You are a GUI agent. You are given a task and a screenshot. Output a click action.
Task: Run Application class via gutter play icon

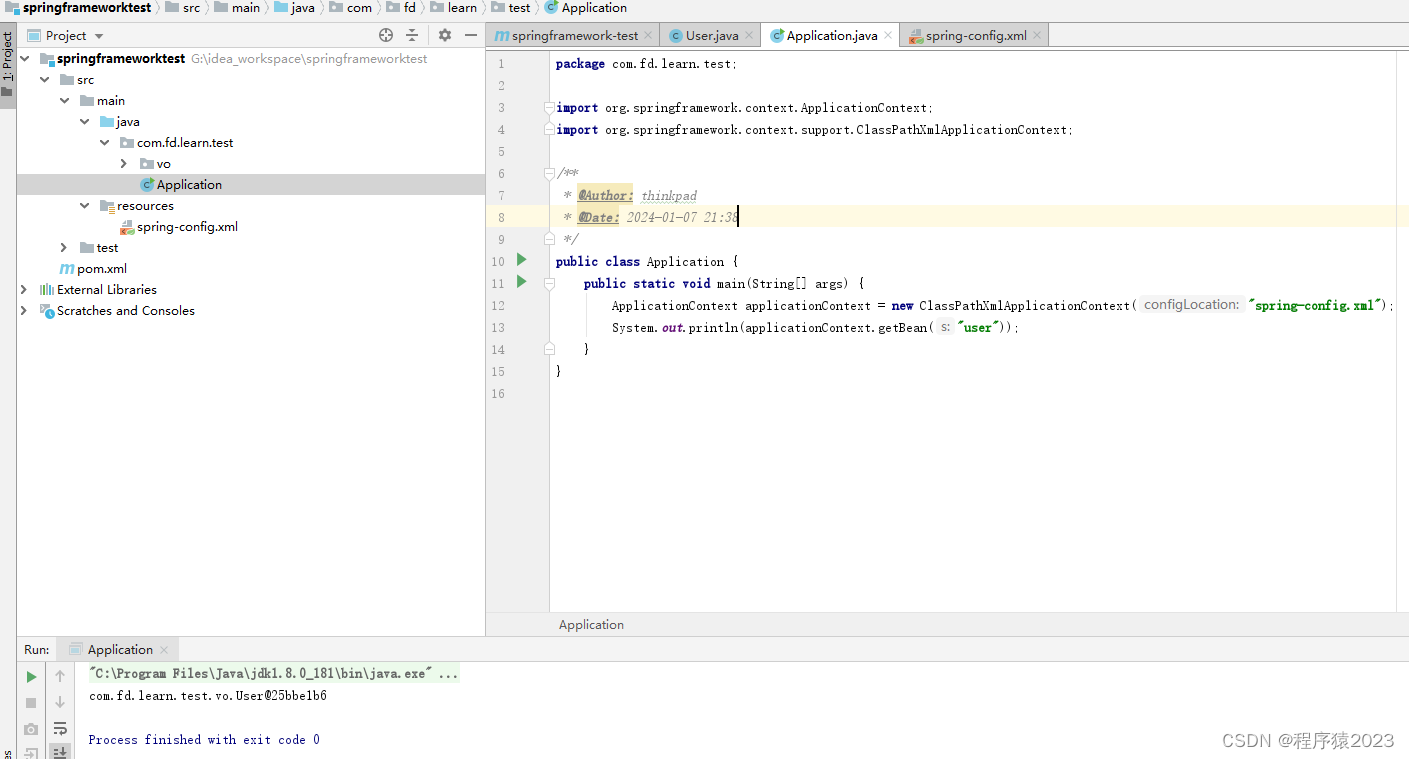point(519,261)
